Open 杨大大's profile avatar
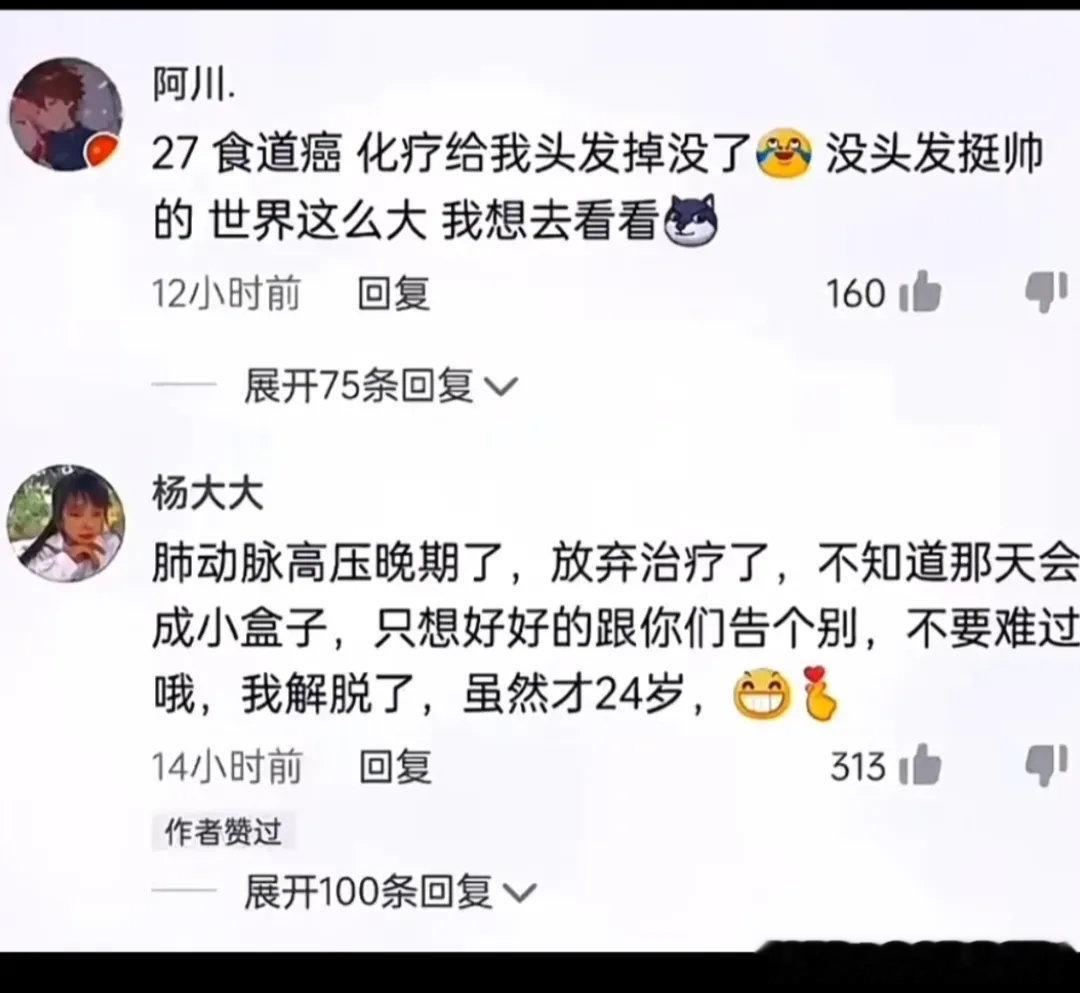1080x993 pixels. 65,523
